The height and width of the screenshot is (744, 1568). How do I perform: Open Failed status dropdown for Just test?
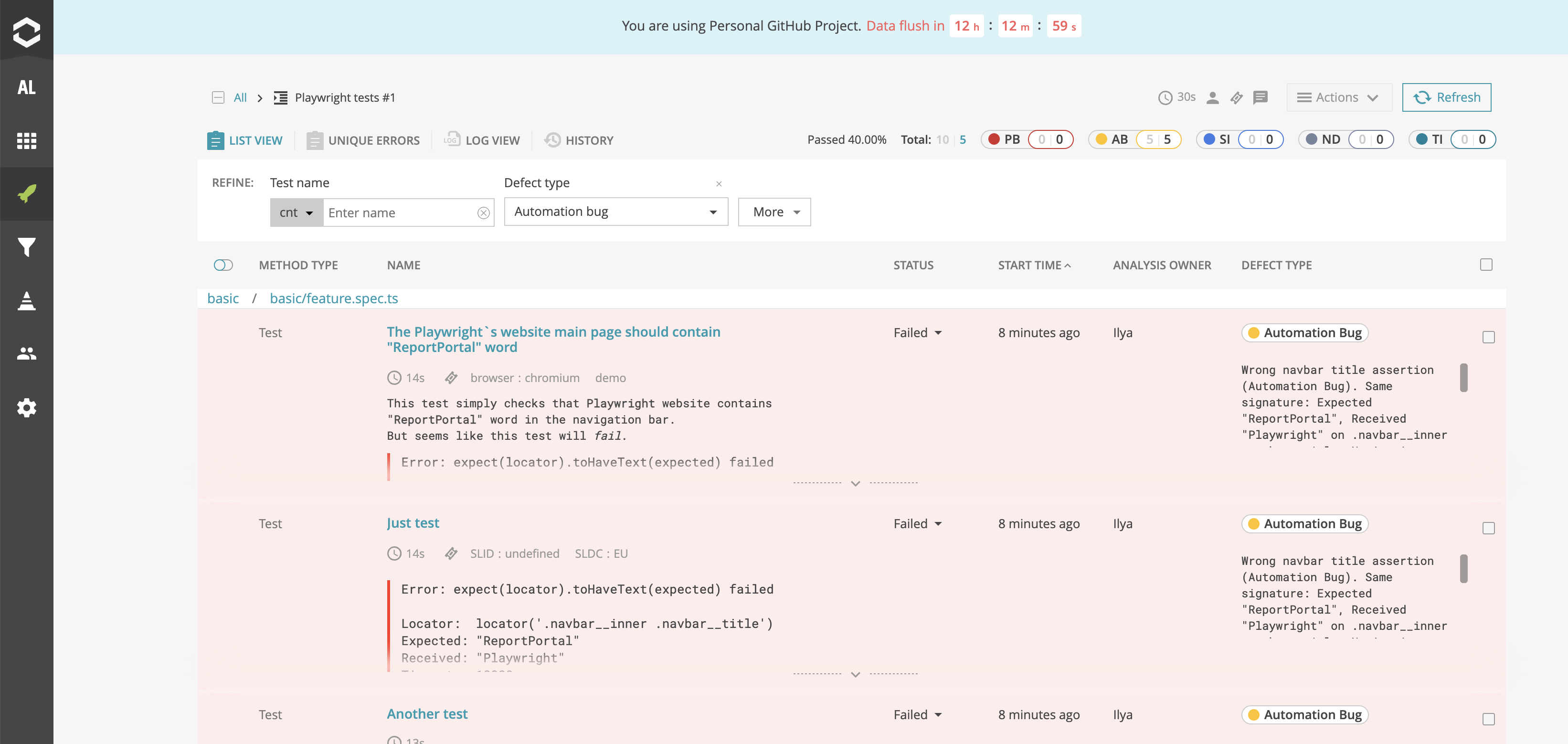[x=917, y=523]
